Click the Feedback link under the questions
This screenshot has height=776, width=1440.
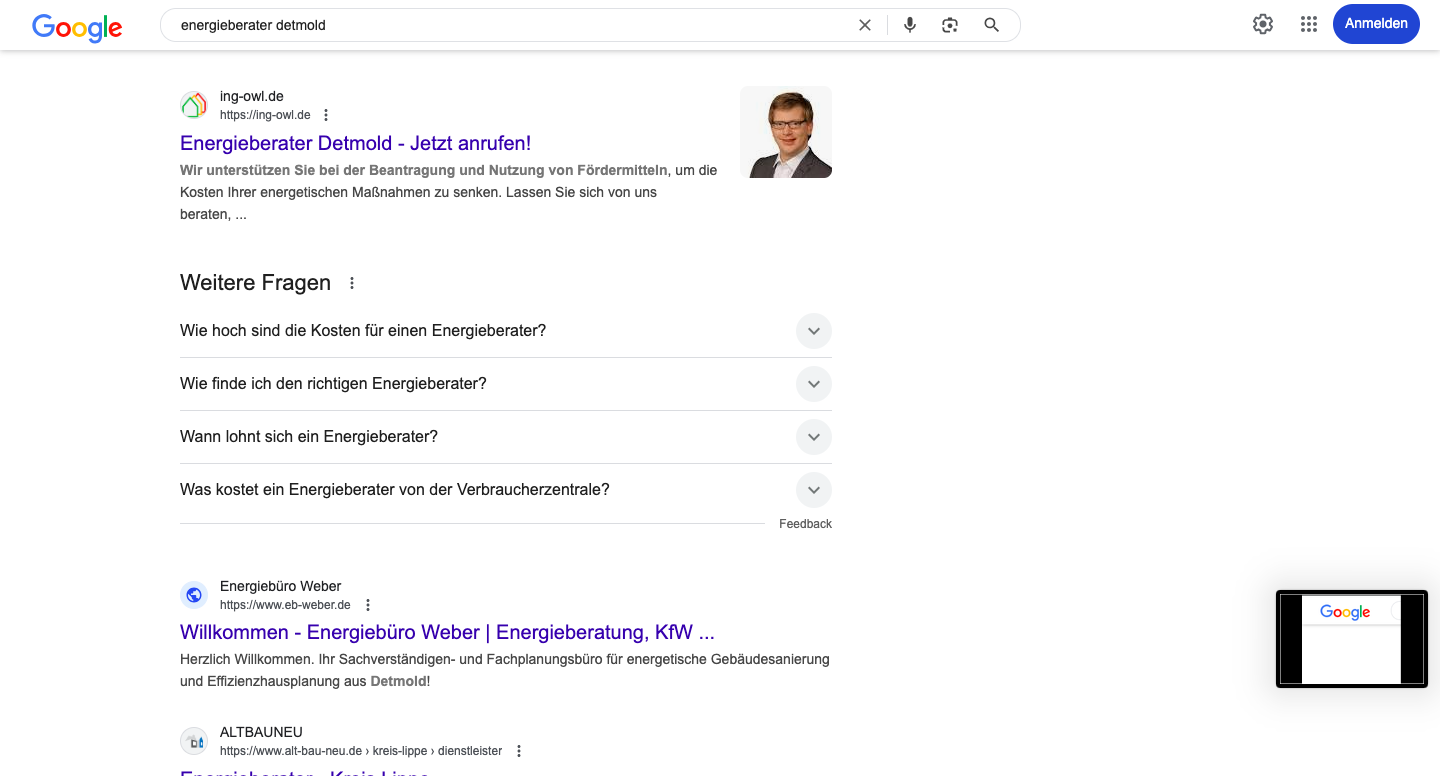coord(805,524)
